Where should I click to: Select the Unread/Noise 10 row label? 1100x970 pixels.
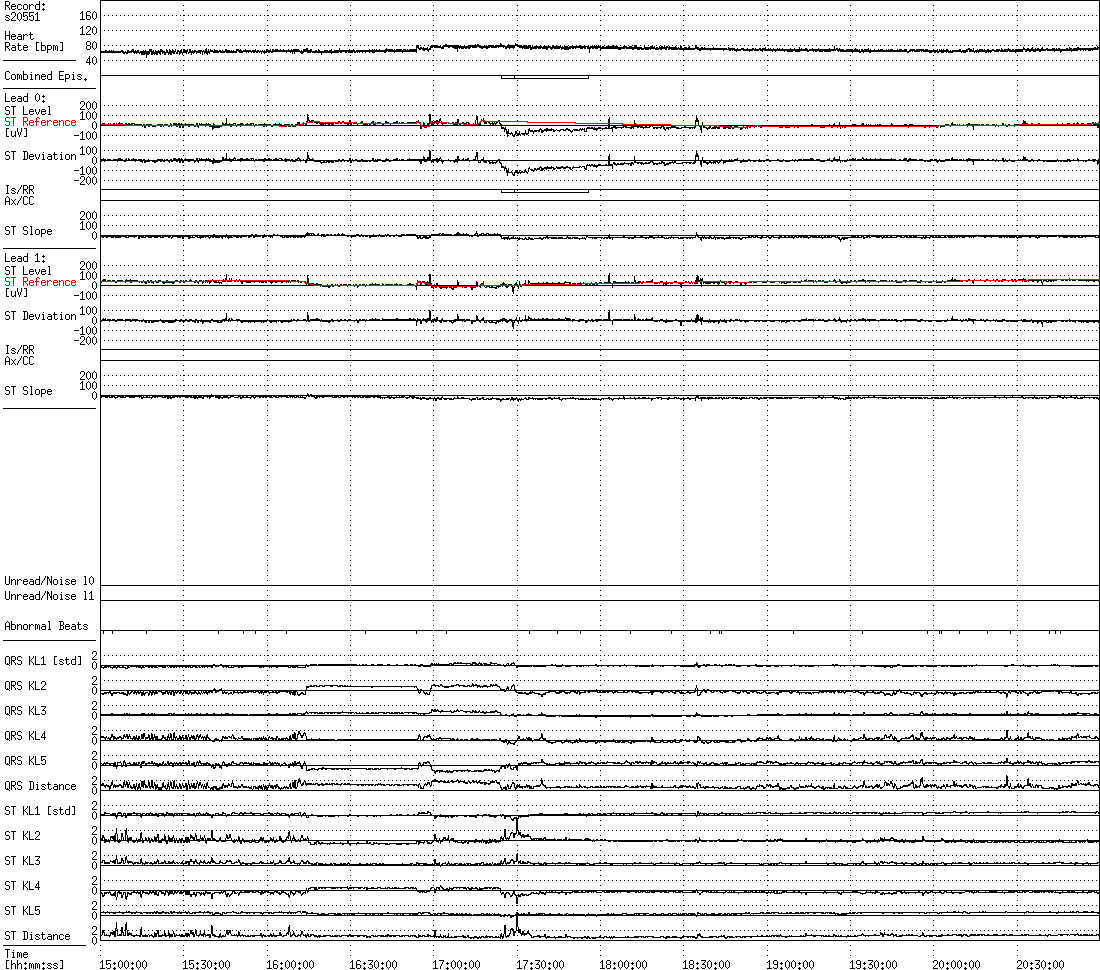pyautogui.click(x=49, y=581)
